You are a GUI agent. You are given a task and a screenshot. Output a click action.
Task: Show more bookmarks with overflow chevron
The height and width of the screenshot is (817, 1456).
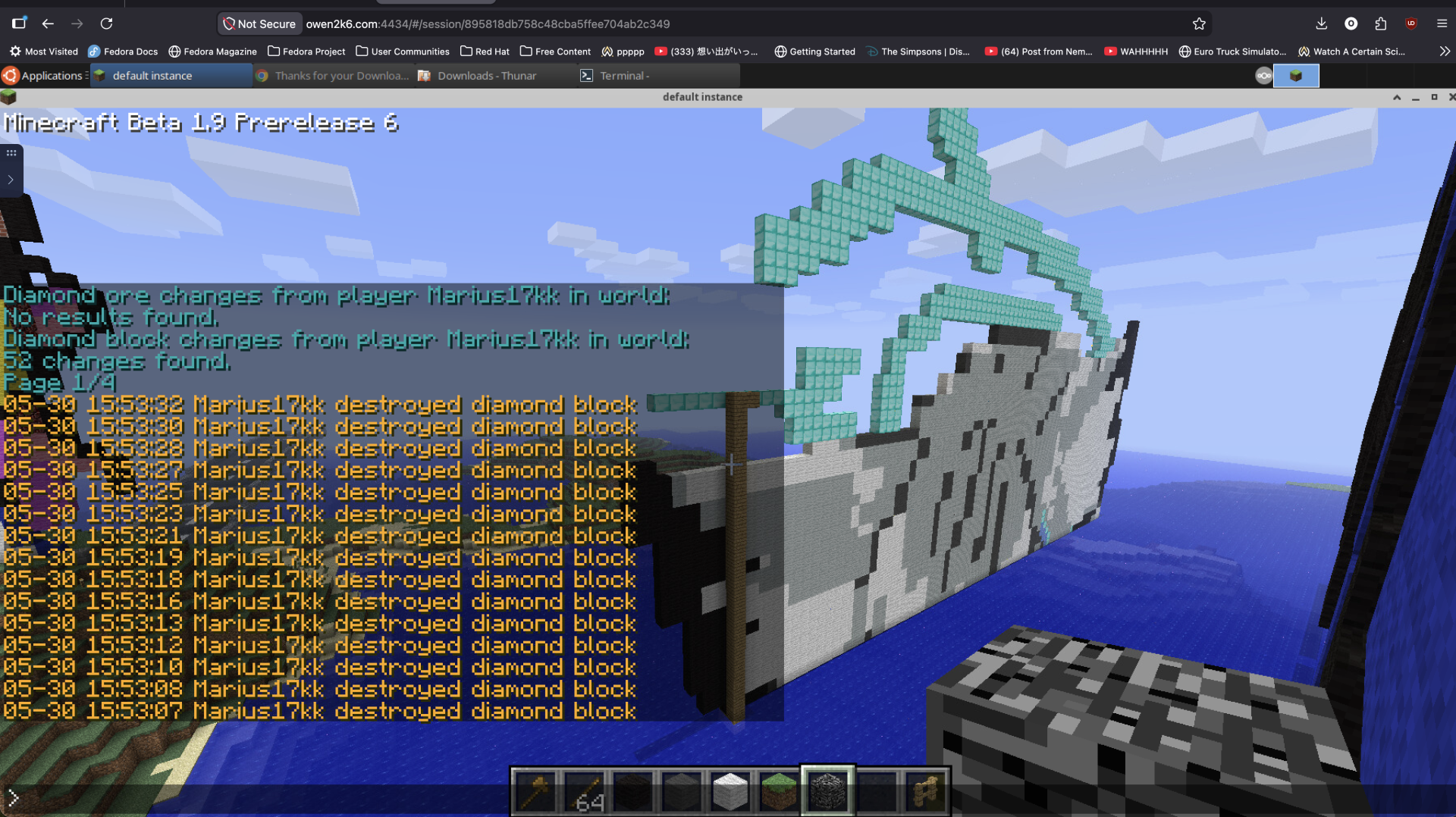click(x=1445, y=52)
